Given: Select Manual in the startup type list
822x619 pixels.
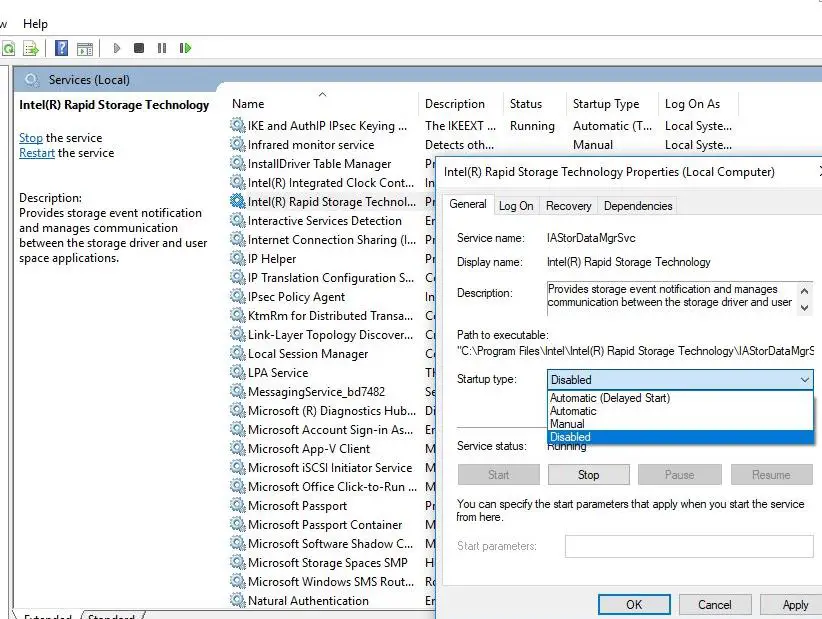Looking at the screenshot, I should coord(567,424).
